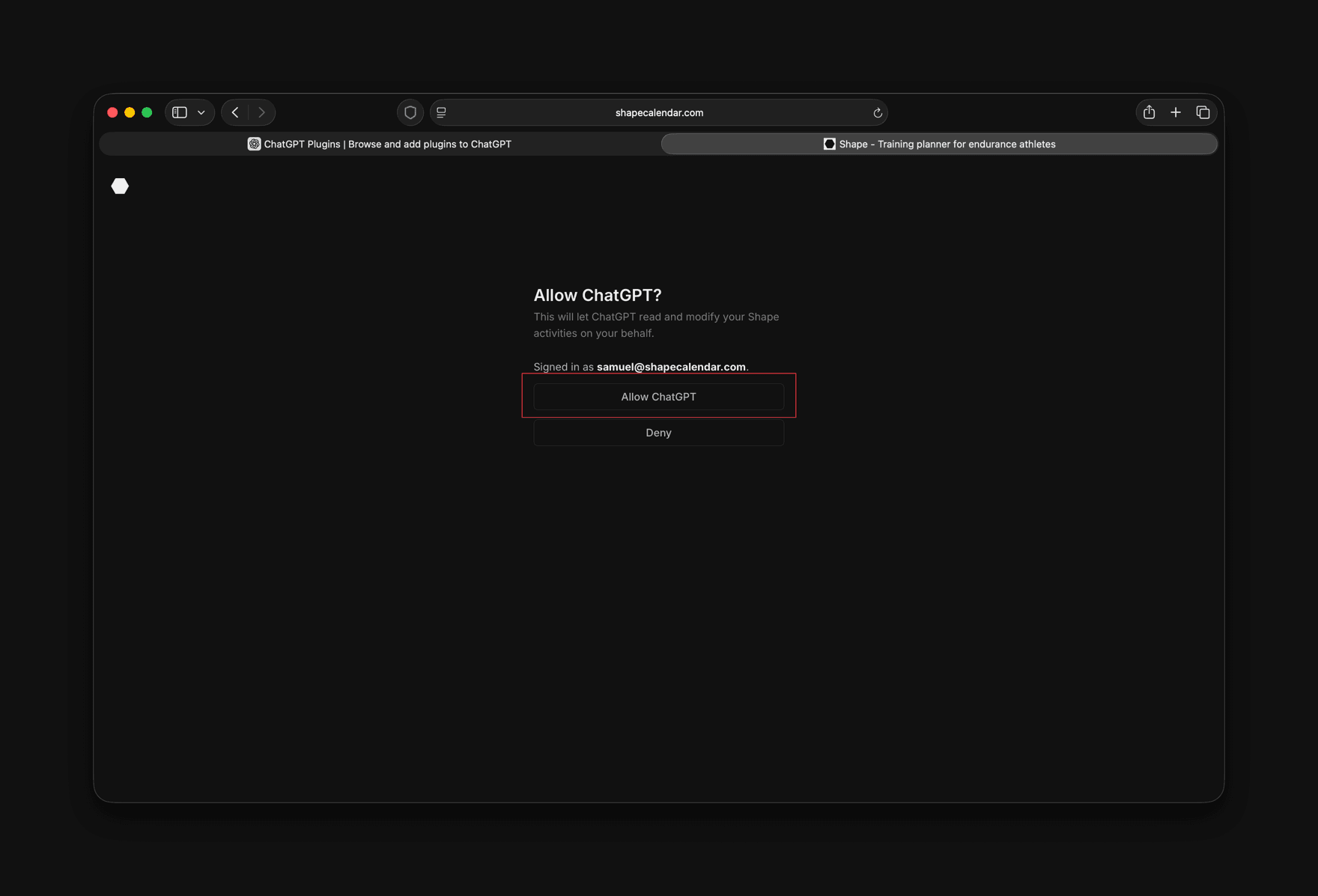Close the Safari window
The width and height of the screenshot is (1318, 896).
pos(112,112)
